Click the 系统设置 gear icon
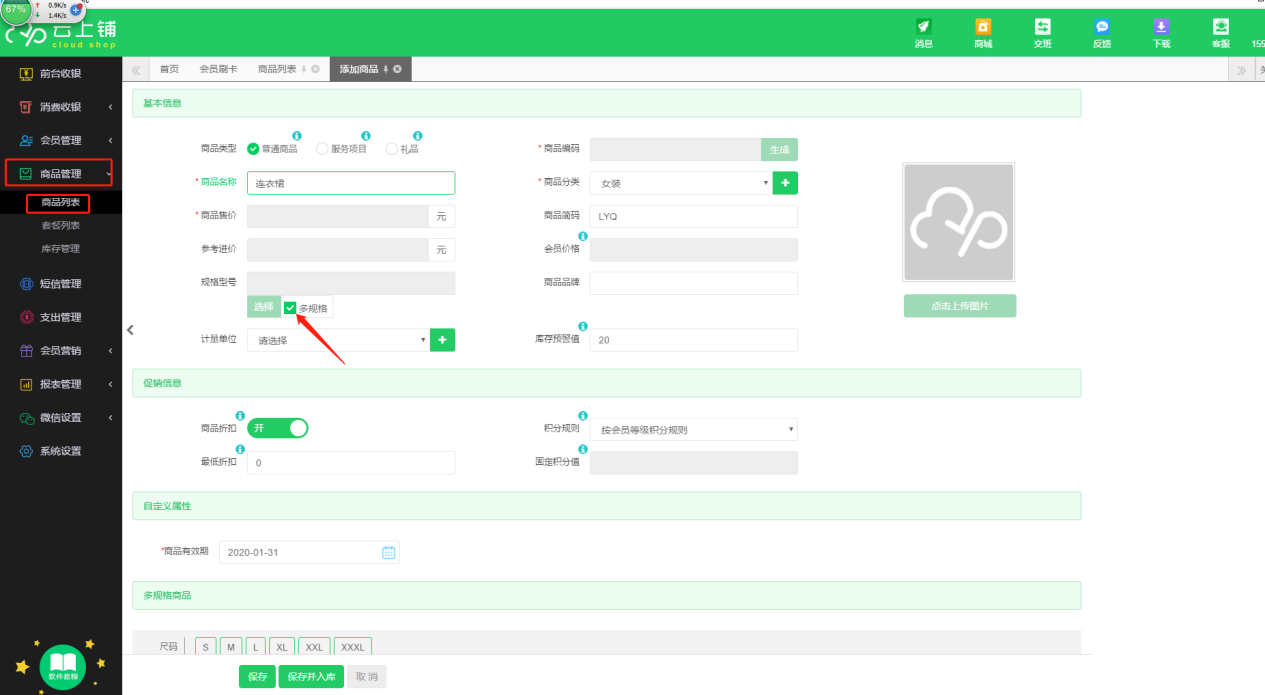The image size is (1265, 695). pyautogui.click(x=26, y=451)
